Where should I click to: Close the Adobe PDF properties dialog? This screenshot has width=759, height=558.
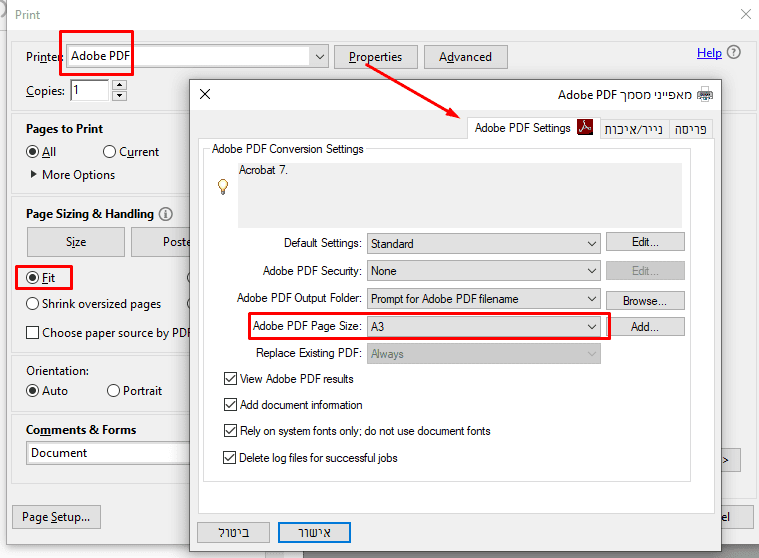coord(205,94)
